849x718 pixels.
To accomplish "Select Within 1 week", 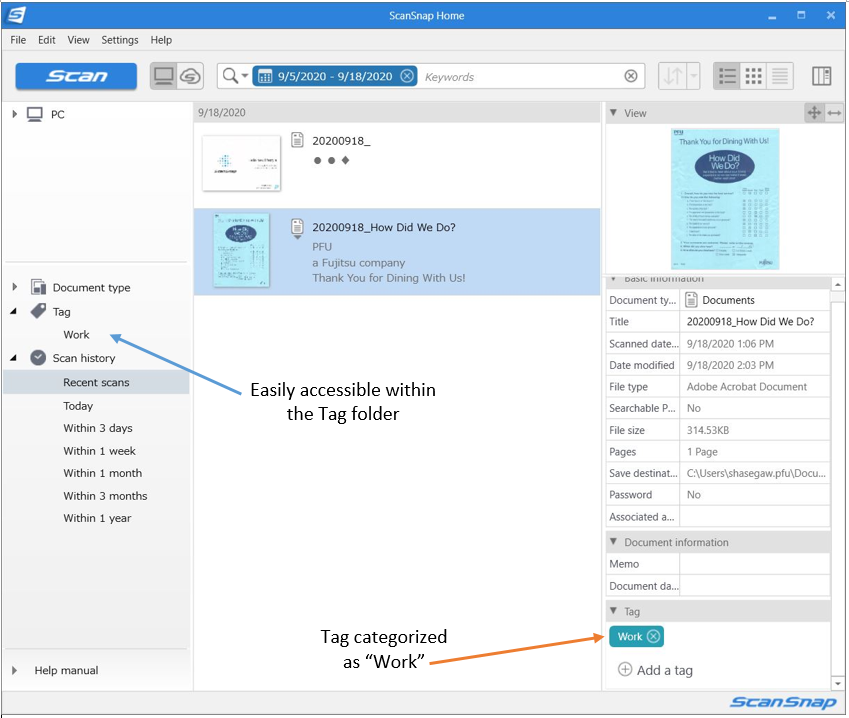I will pos(99,451).
